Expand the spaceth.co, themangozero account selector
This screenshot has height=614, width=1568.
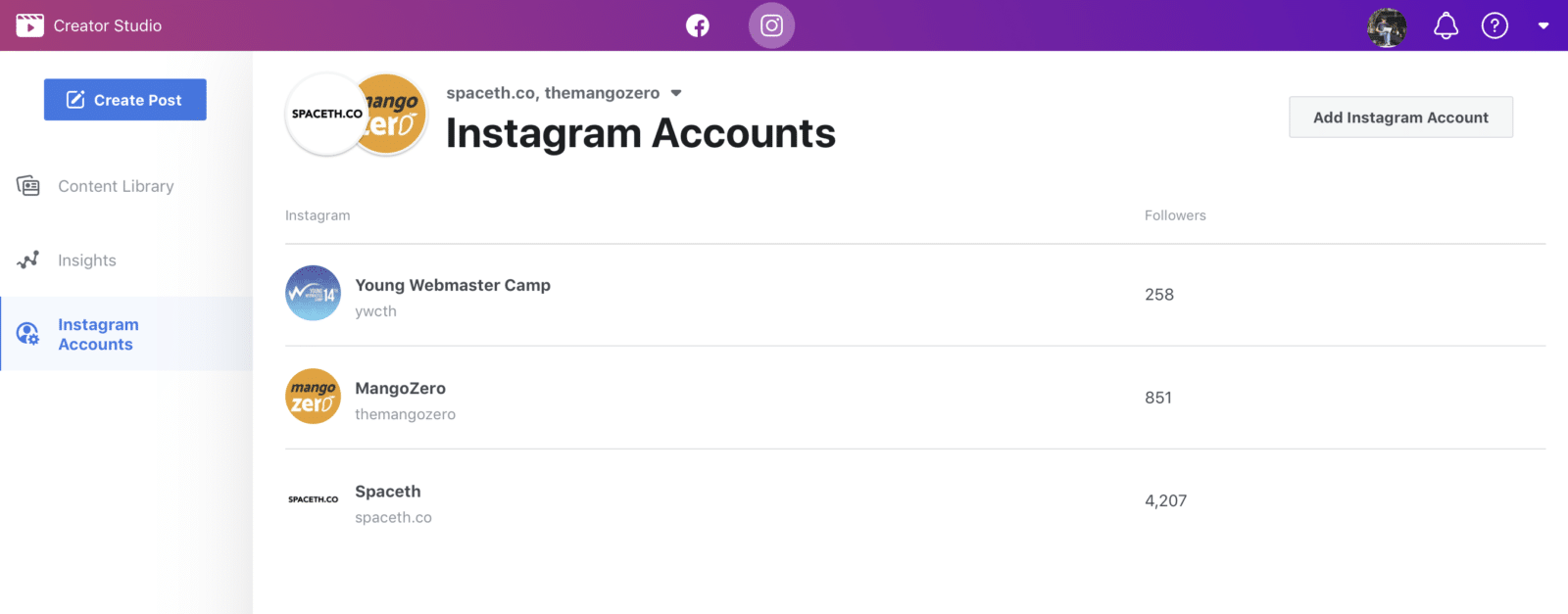(676, 93)
